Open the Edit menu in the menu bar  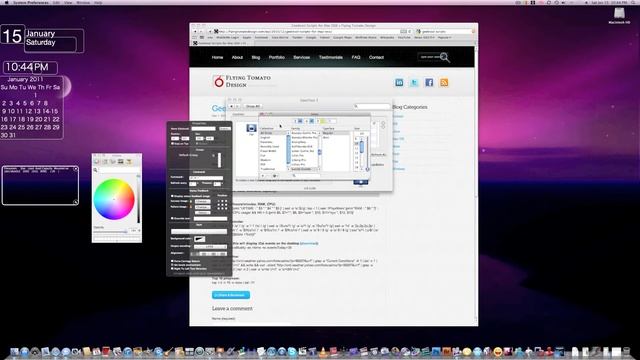pyautogui.click(x=56, y=2)
